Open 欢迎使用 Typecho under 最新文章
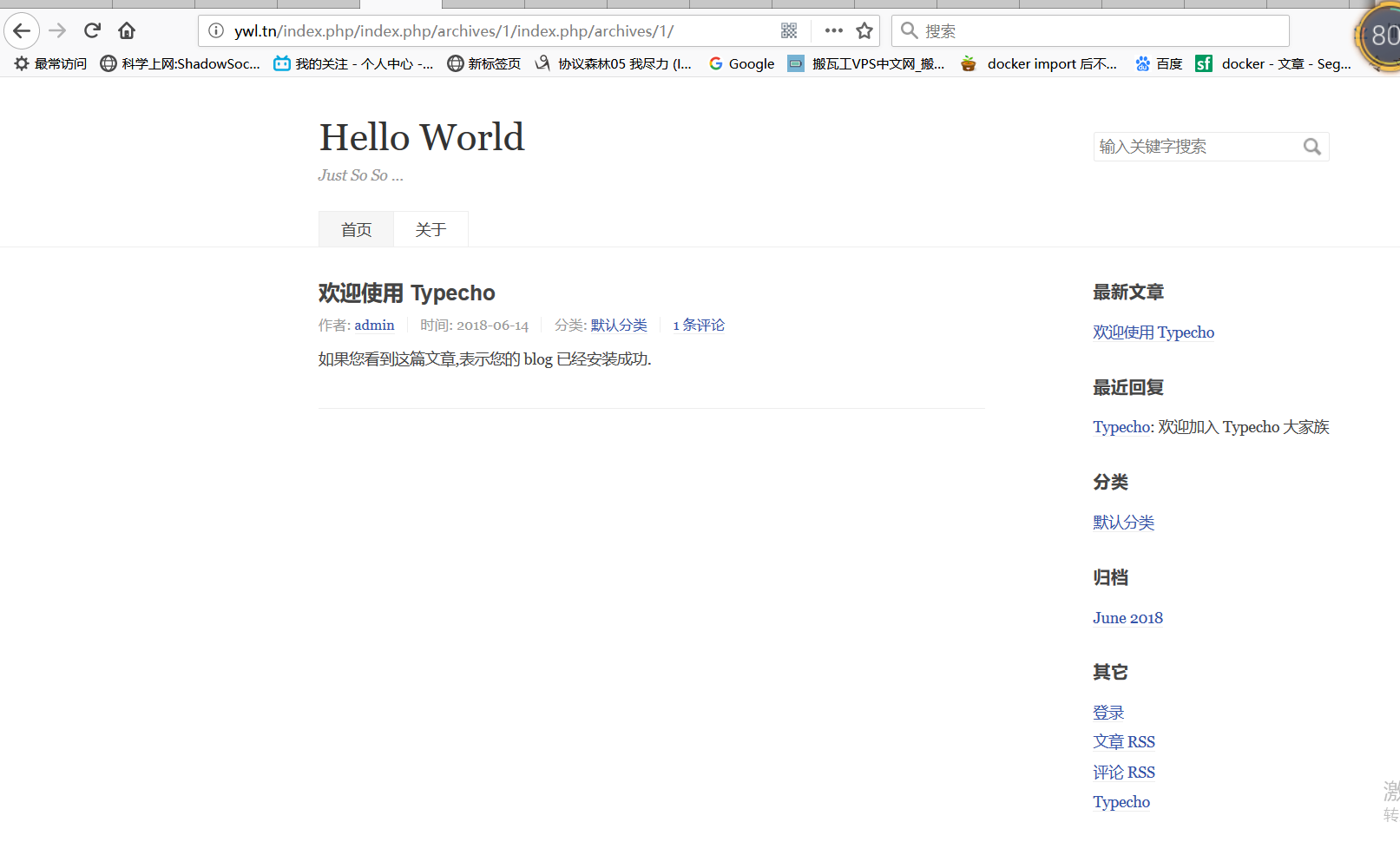 click(1154, 332)
